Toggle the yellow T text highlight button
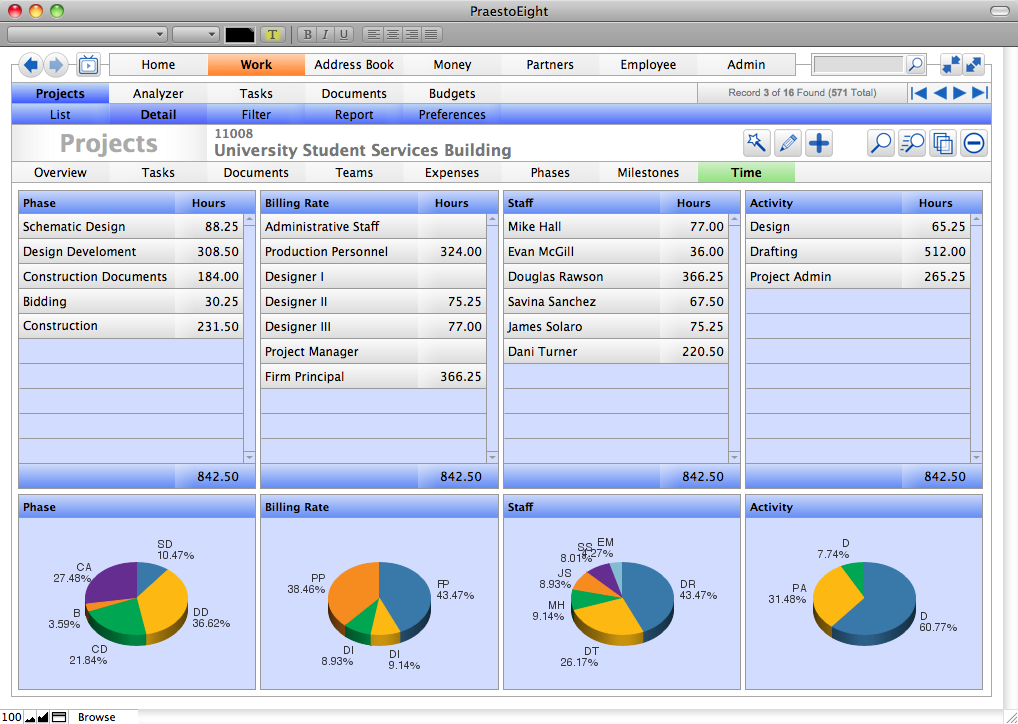 273,34
